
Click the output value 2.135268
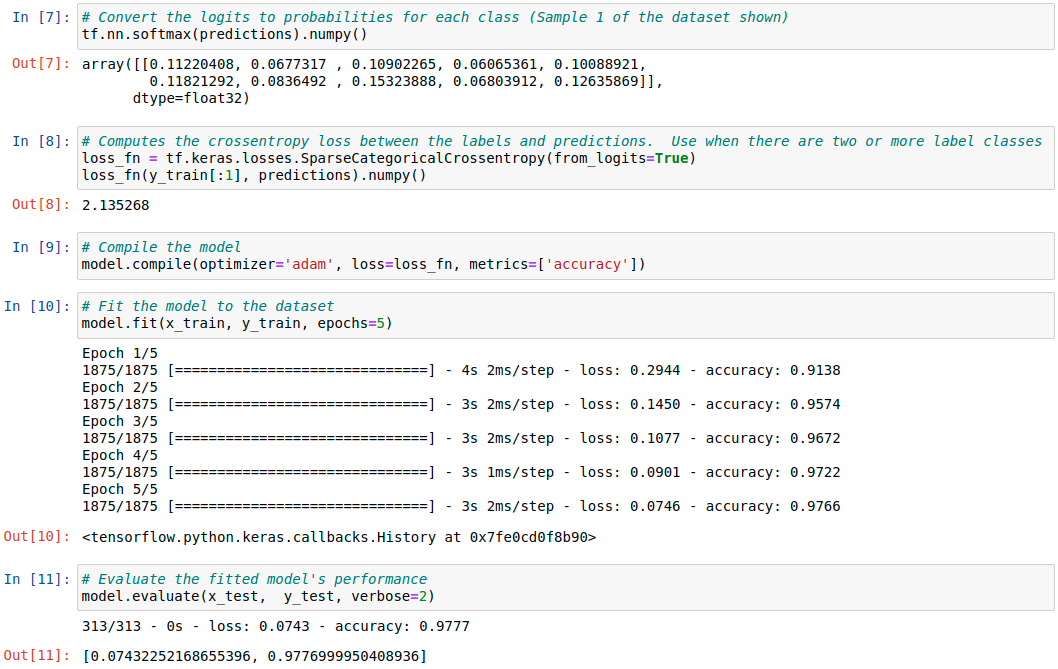point(115,205)
